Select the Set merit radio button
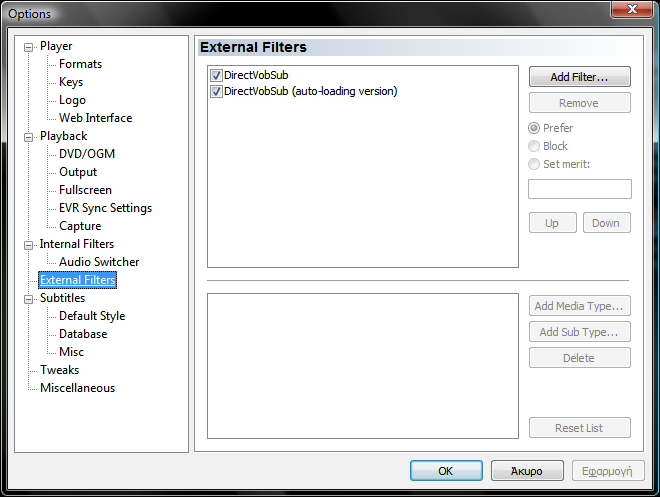 point(534,164)
